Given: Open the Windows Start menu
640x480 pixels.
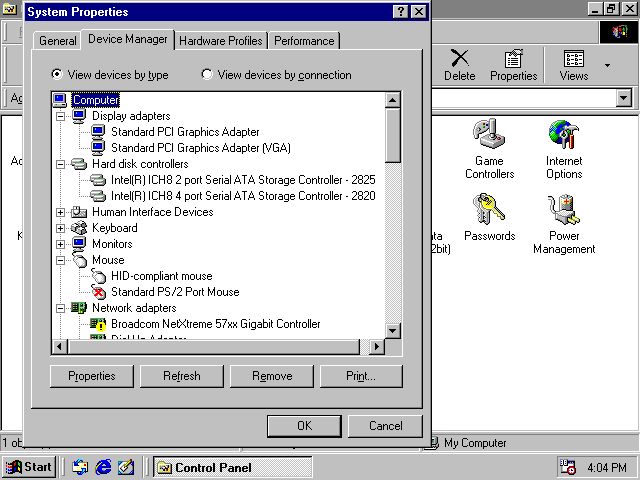Looking at the screenshot, I should pos(29,467).
